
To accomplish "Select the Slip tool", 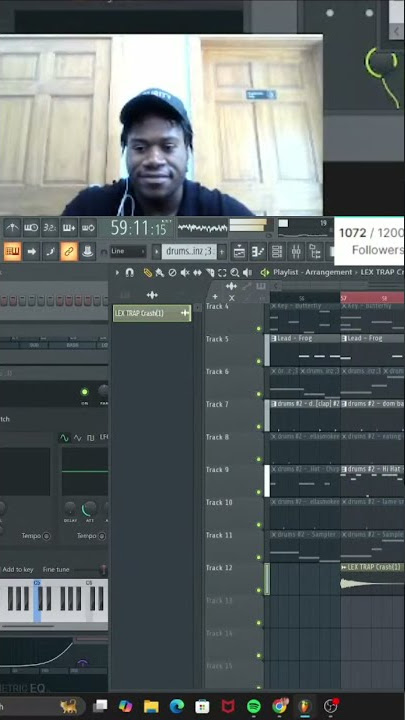I will [x=197, y=273].
